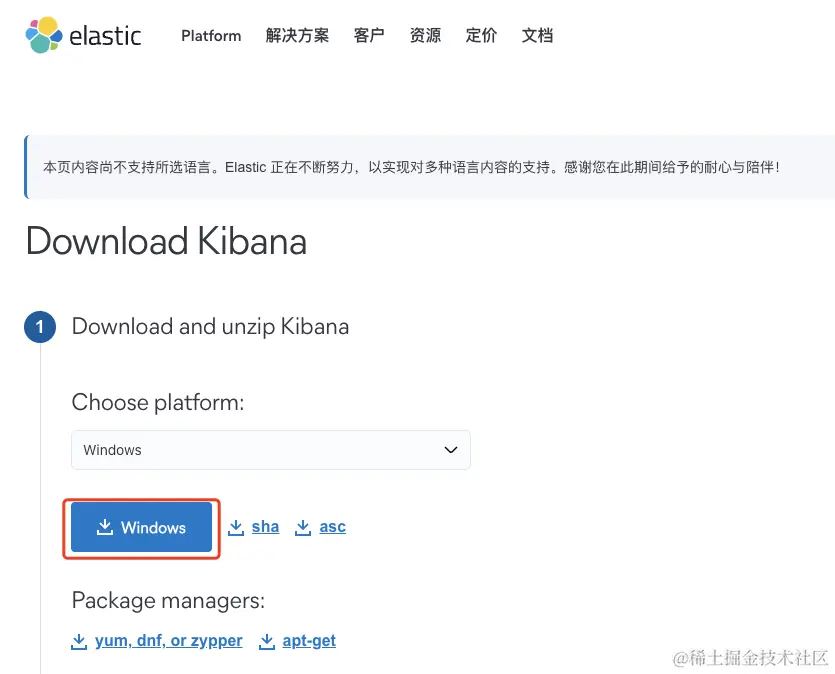
Task: Click the download arrow inside the Windows button
Action: tap(105, 527)
